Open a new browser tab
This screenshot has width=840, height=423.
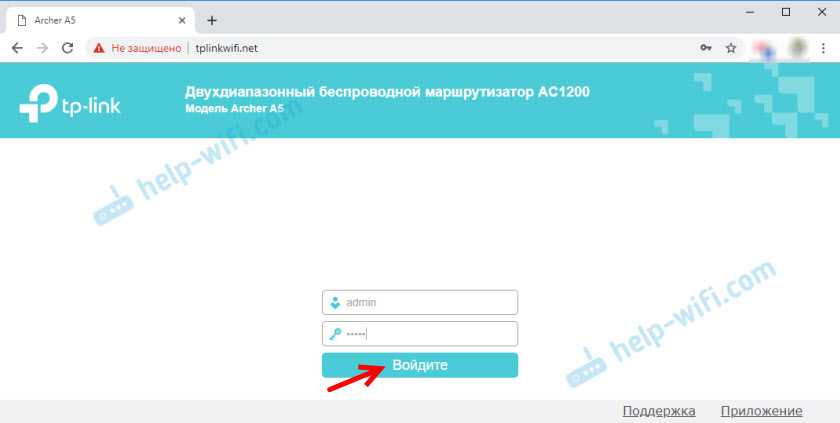212,20
